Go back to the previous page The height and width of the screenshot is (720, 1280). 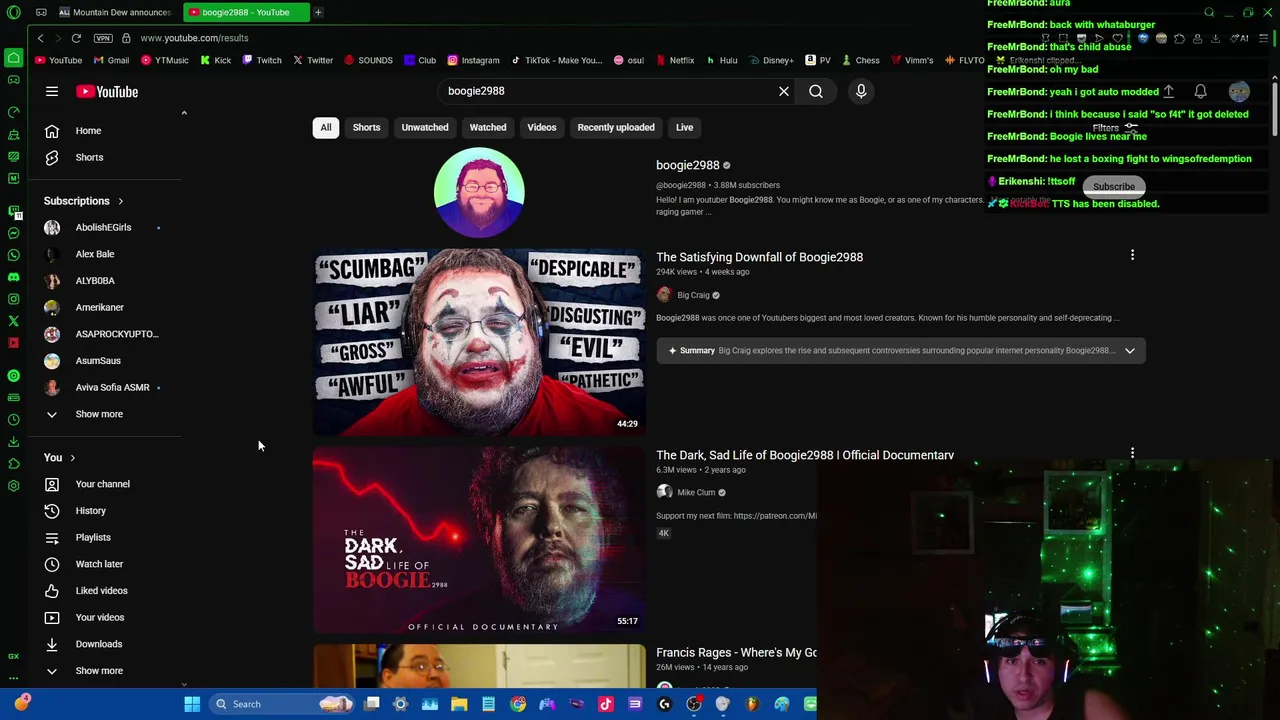(40, 38)
